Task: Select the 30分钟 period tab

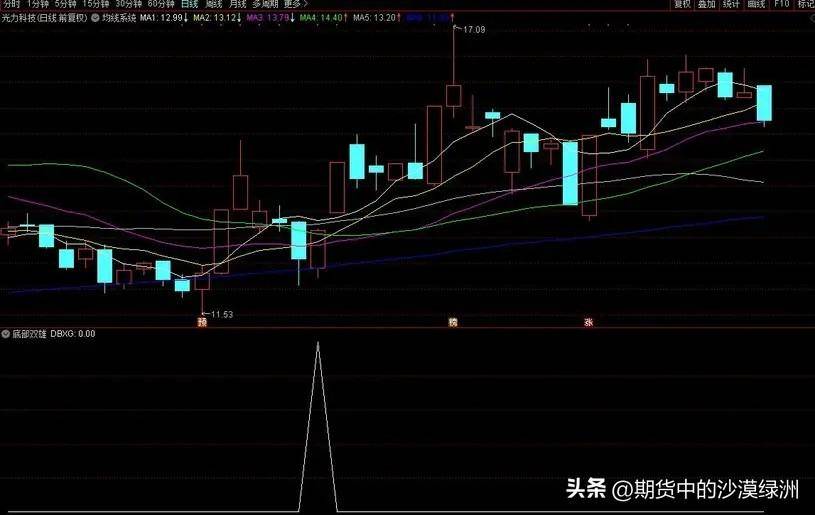Action: coord(128,4)
